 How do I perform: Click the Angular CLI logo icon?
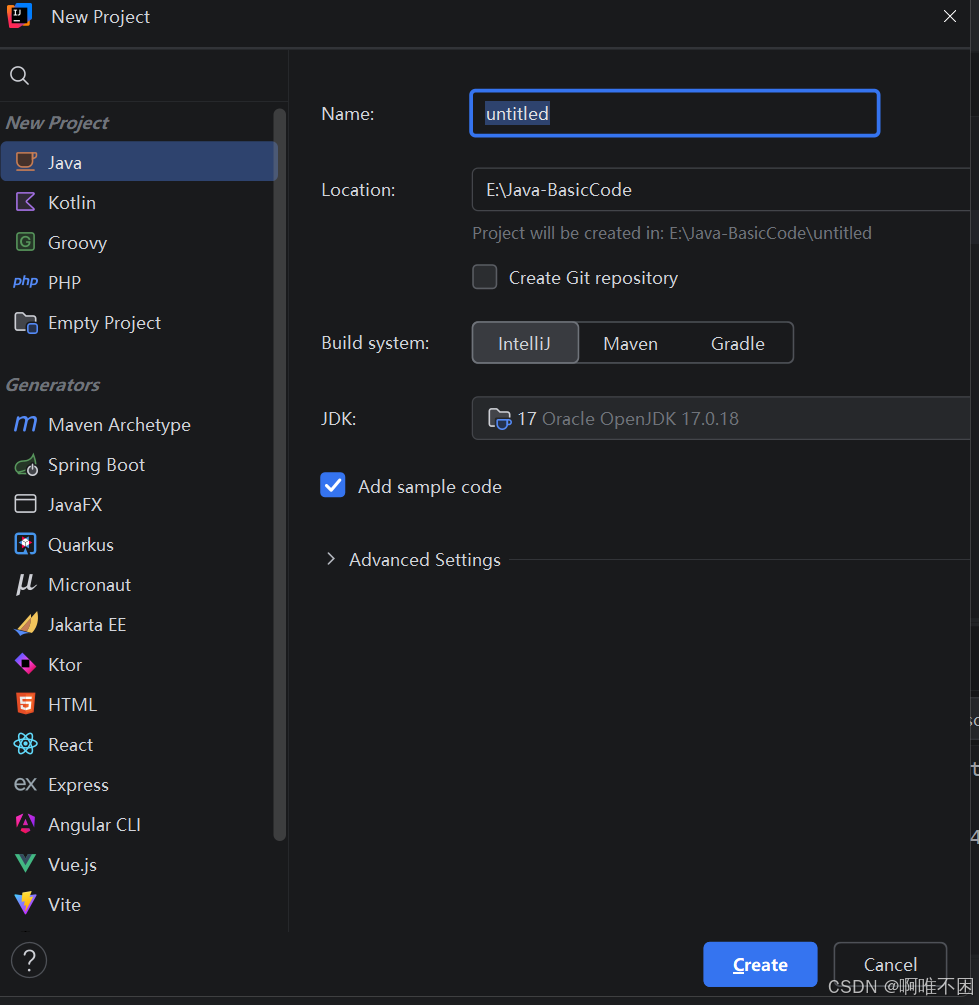click(26, 824)
